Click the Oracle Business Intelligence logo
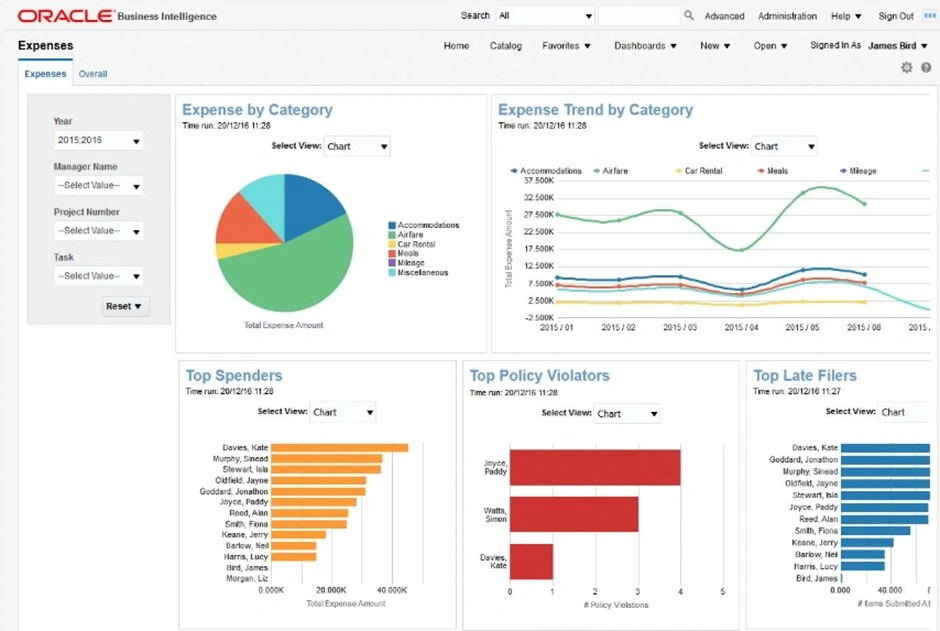The width and height of the screenshot is (940, 631). 65,15
